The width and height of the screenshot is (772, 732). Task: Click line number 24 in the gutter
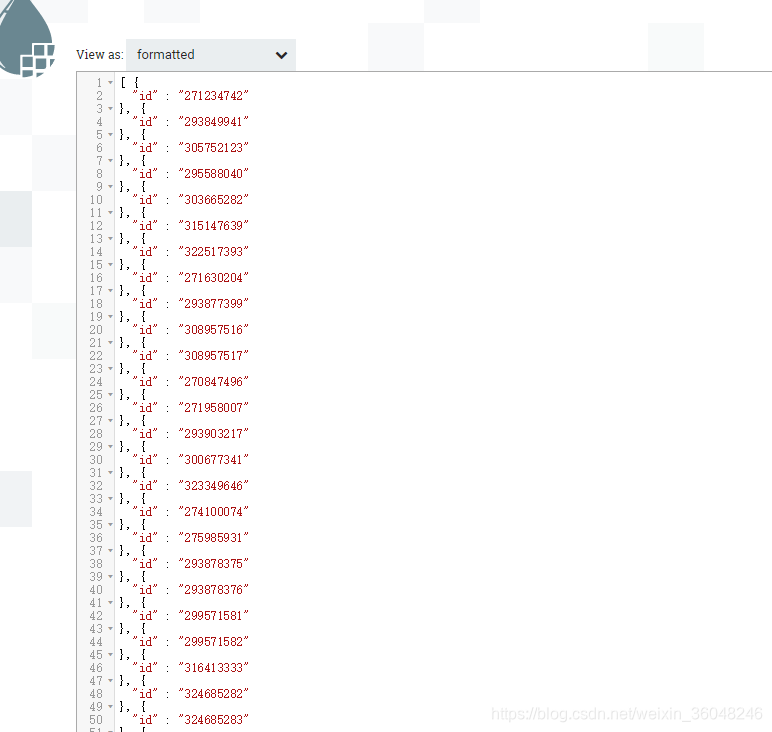(x=96, y=382)
